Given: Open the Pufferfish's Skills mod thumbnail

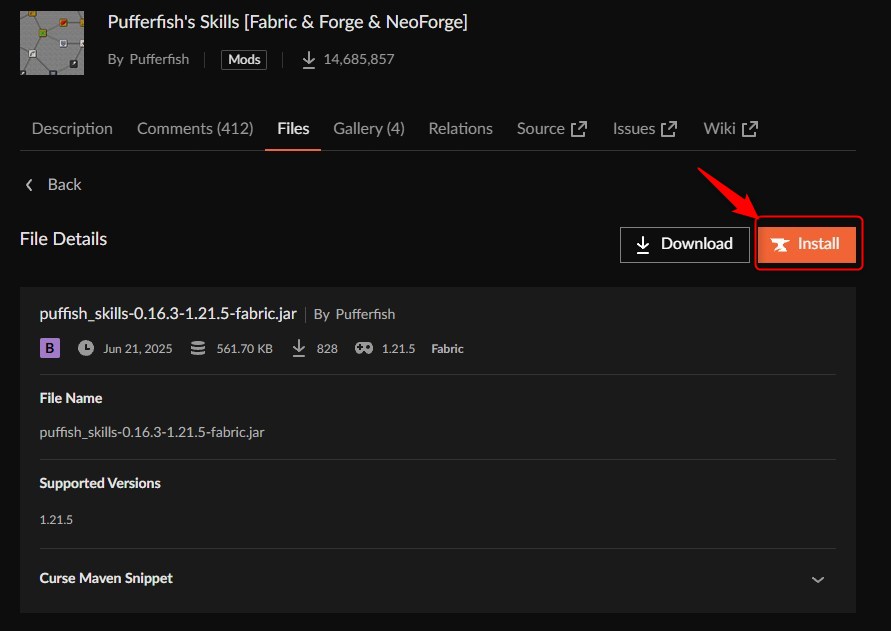Looking at the screenshot, I should pos(52,43).
